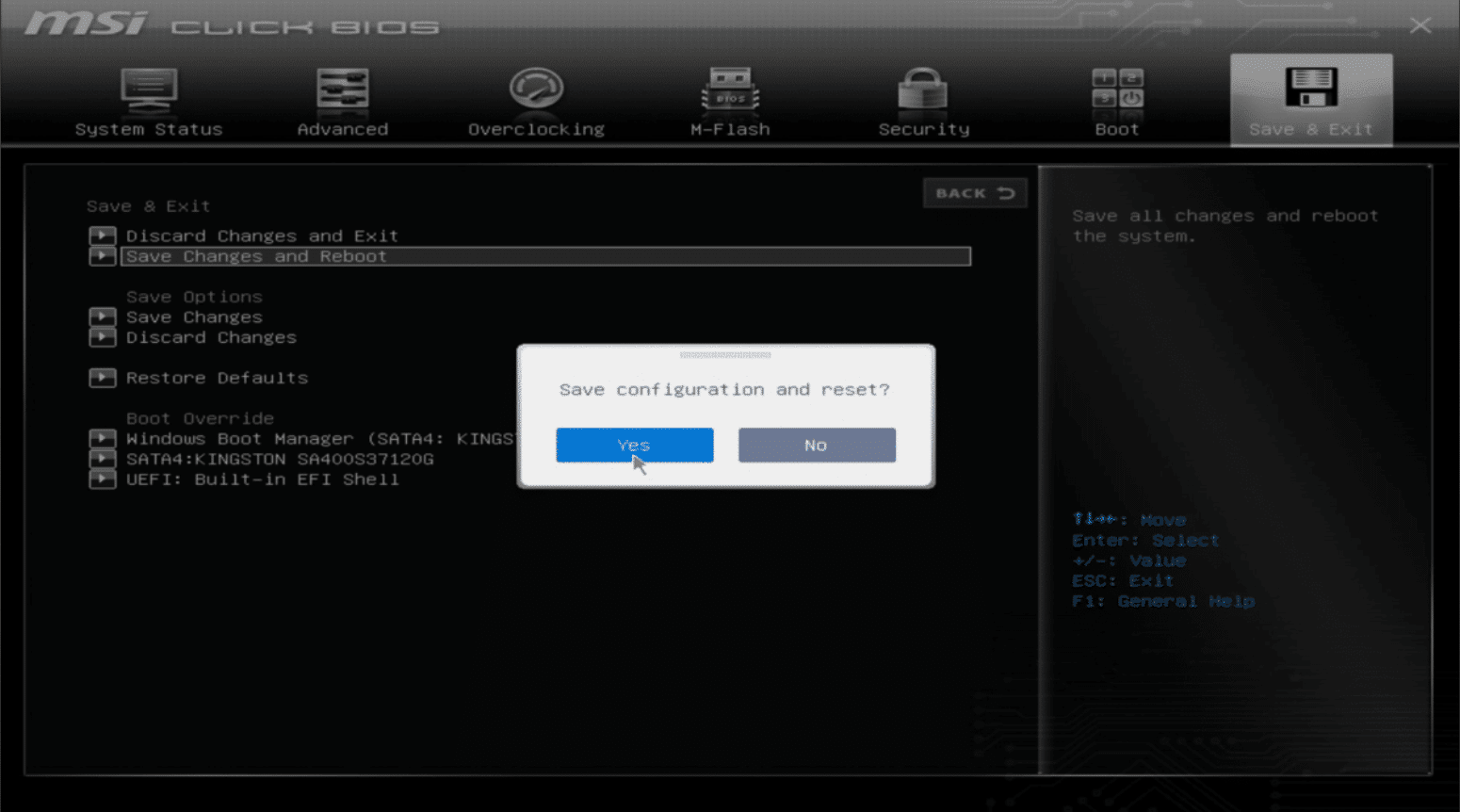Click the Save & Exit tab label text
This screenshot has height=812, width=1460.
pos(1311,129)
